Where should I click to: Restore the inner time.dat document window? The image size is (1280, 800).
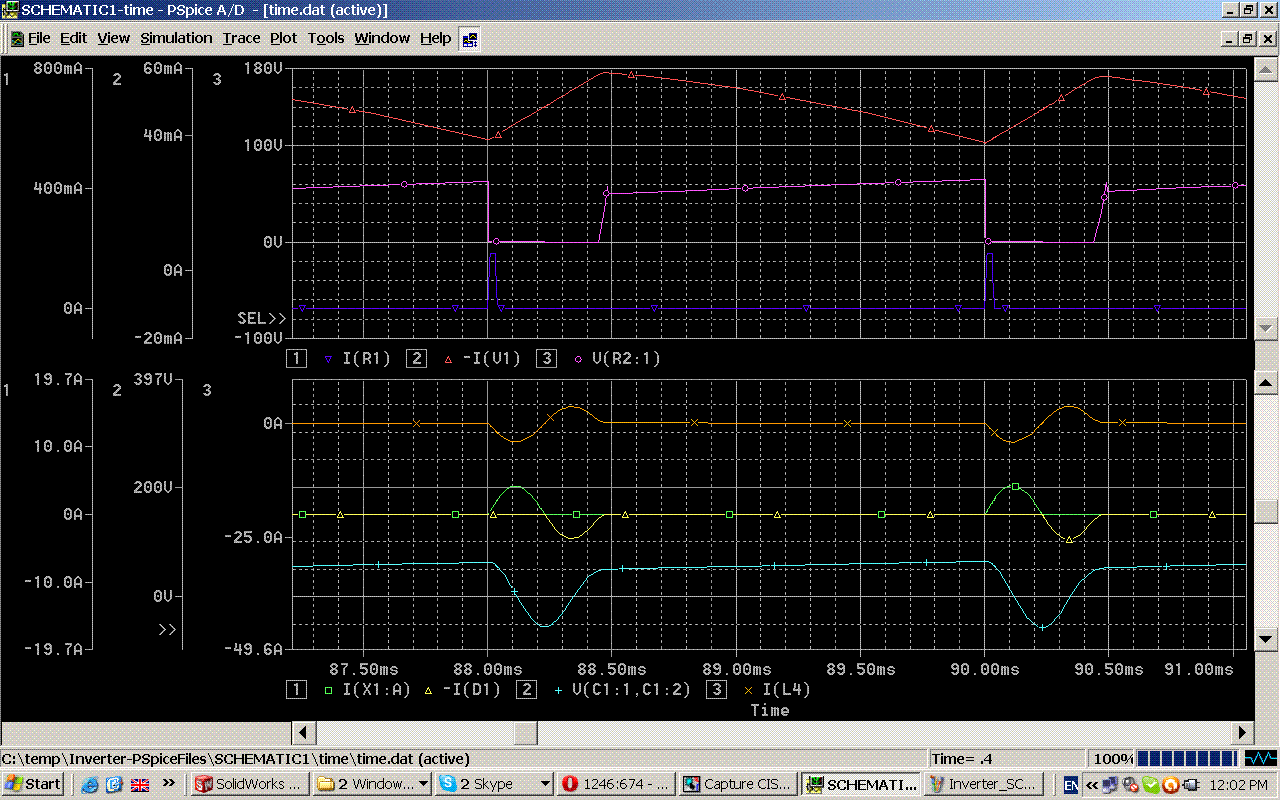pos(1247,38)
